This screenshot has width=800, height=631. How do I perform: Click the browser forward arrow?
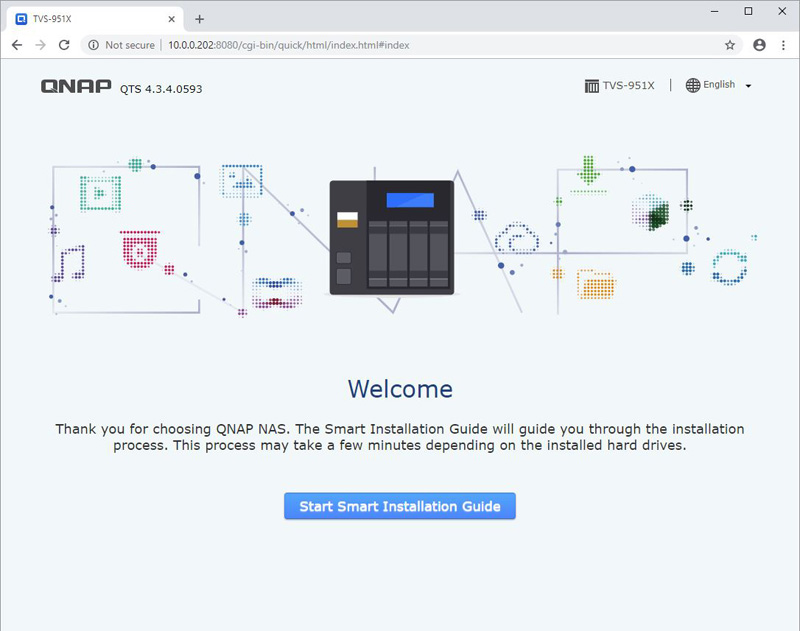[x=40, y=45]
